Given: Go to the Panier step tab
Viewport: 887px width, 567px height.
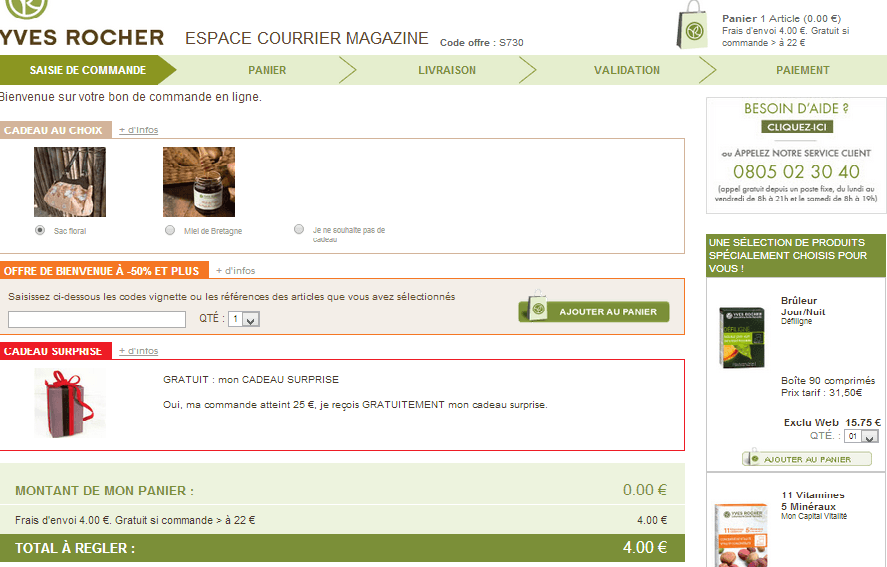Looking at the screenshot, I should [267, 70].
